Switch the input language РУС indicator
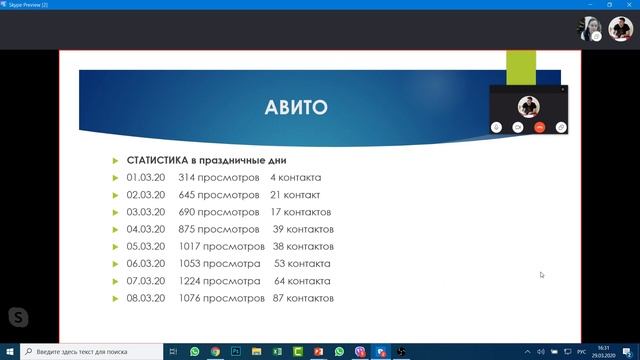This screenshot has width=640, height=360. point(581,352)
